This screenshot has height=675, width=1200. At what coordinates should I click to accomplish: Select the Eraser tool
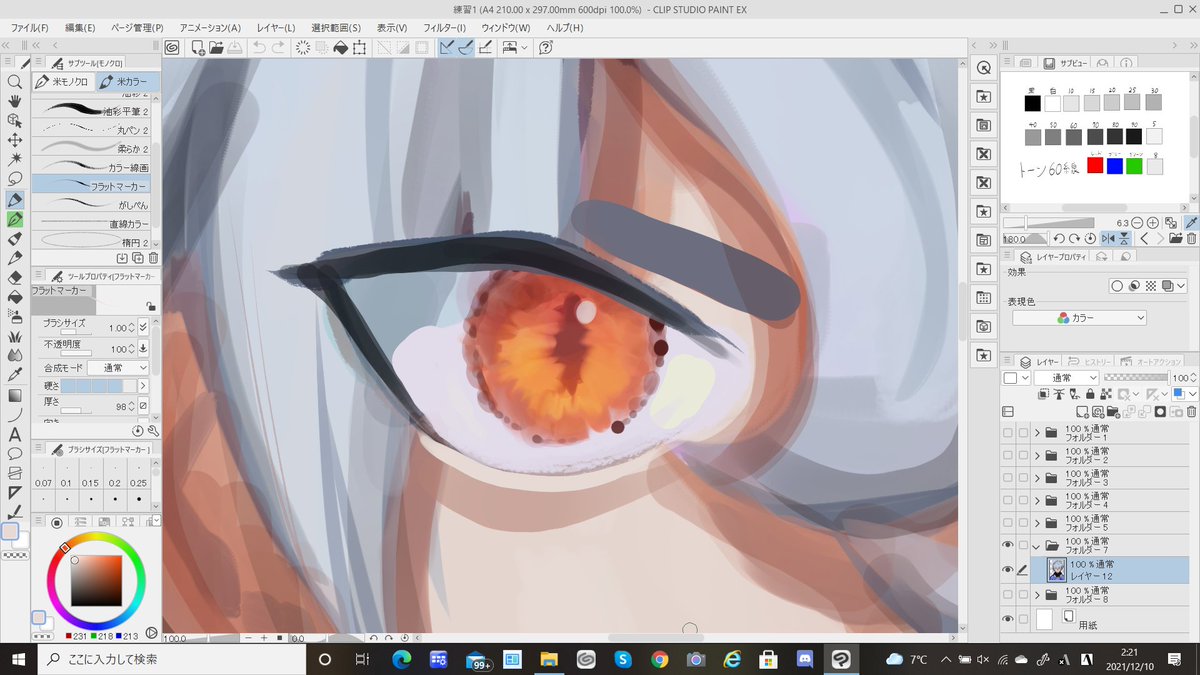pos(15,277)
